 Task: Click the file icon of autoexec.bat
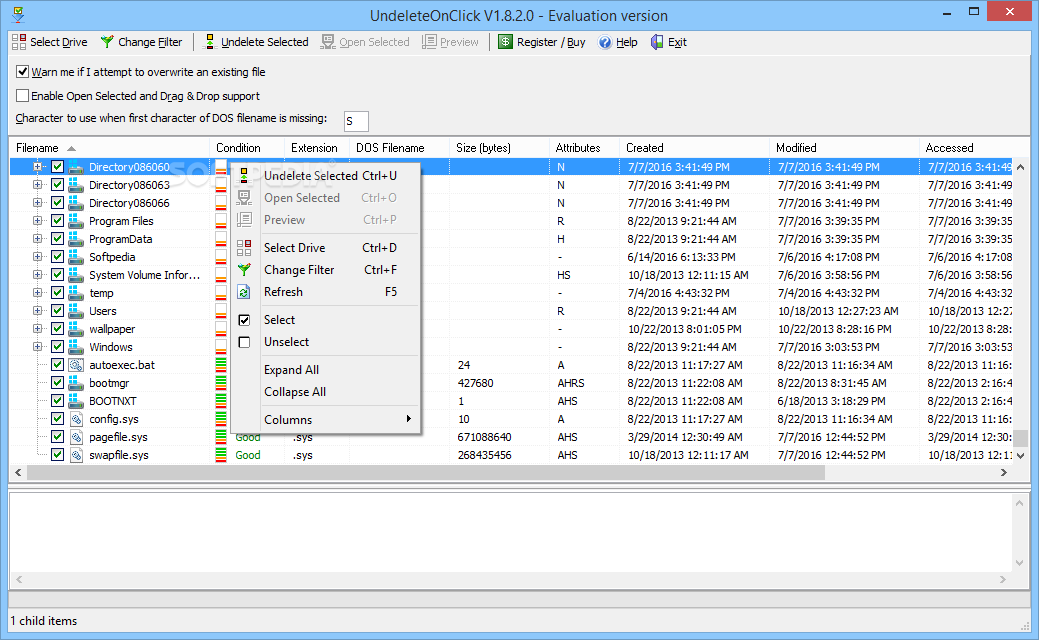point(76,365)
